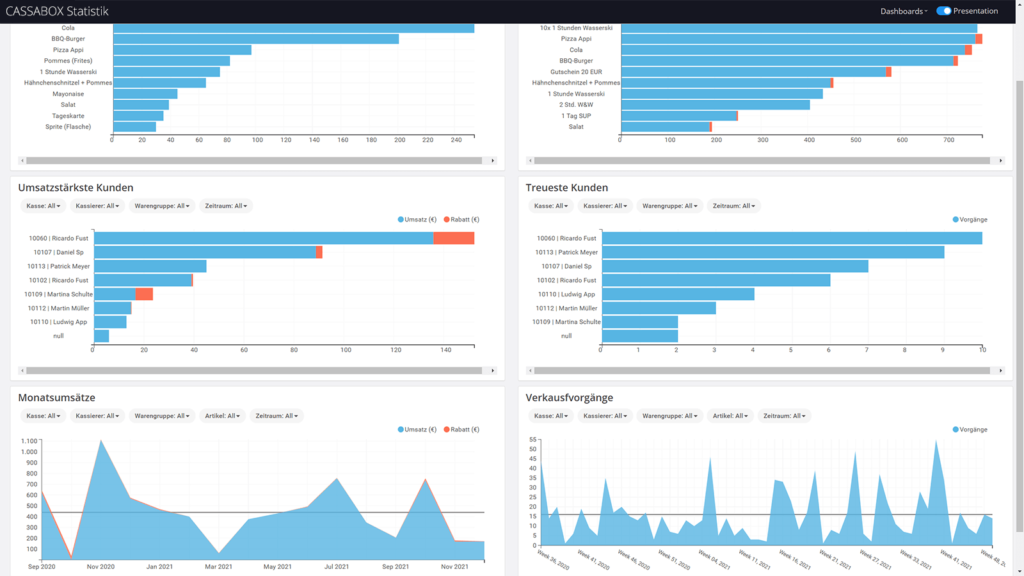Open Artikel filter in Verkaufsvorgänge panel
This screenshot has width=1024, height=576.
click(x=729, y=416)
